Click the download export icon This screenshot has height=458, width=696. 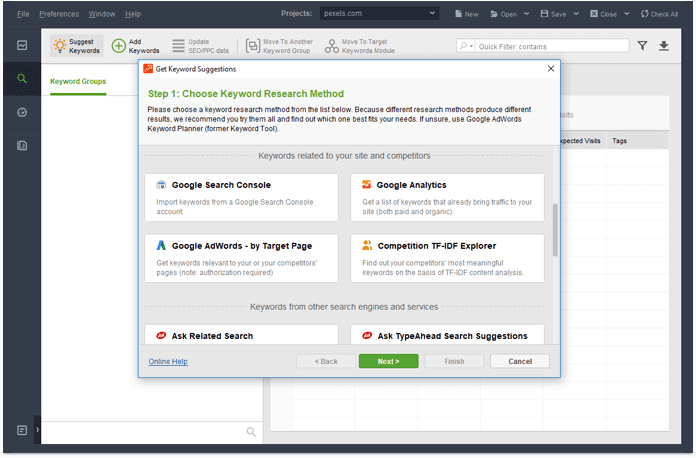point(664,45)
